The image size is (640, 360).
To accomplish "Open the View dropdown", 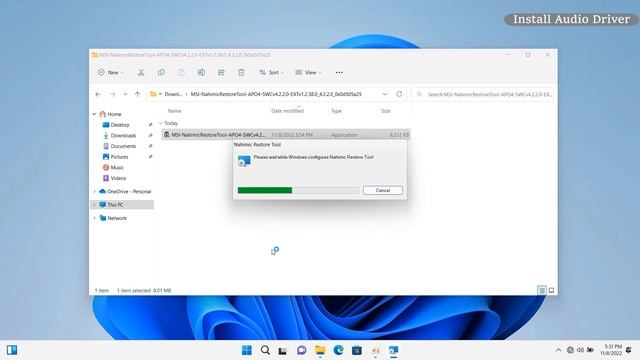I will [308, 72].
